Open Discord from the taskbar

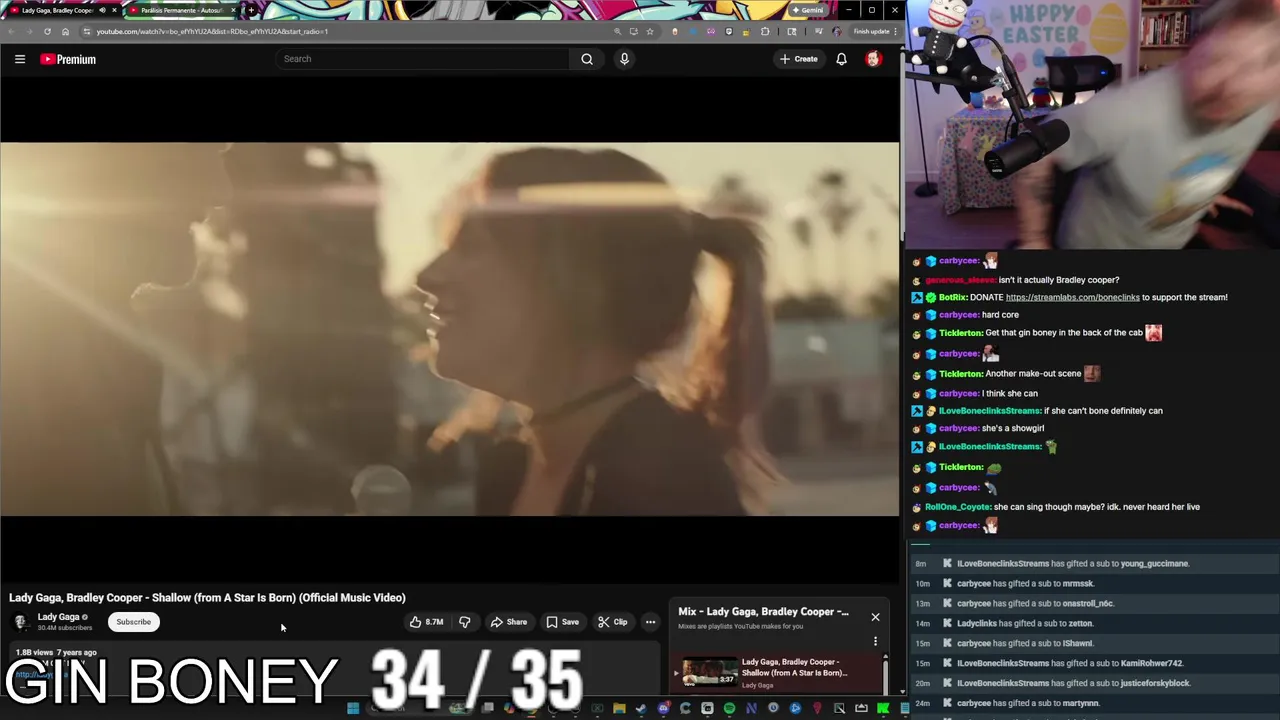point(664,708)
